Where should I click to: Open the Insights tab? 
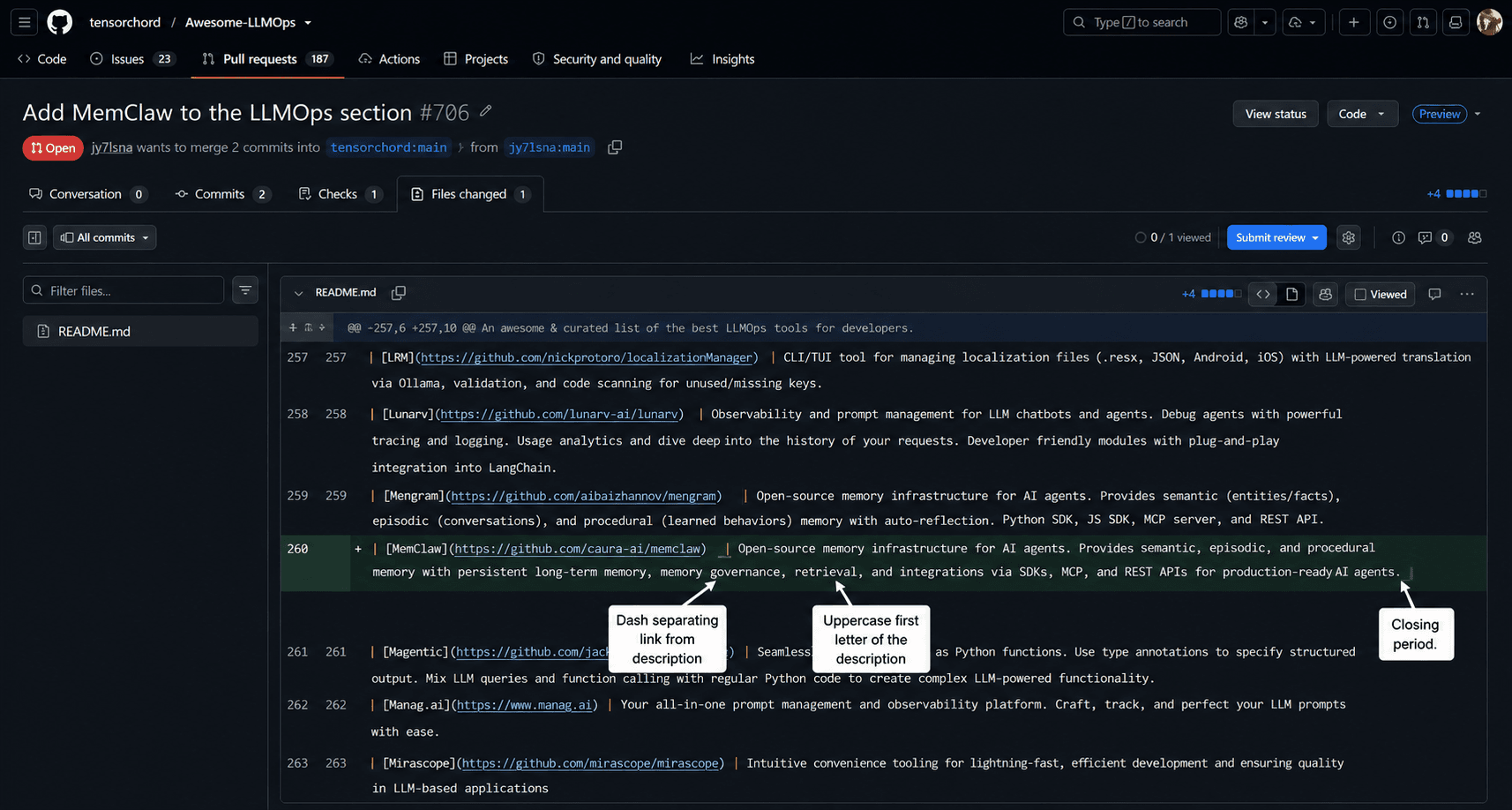722,59
